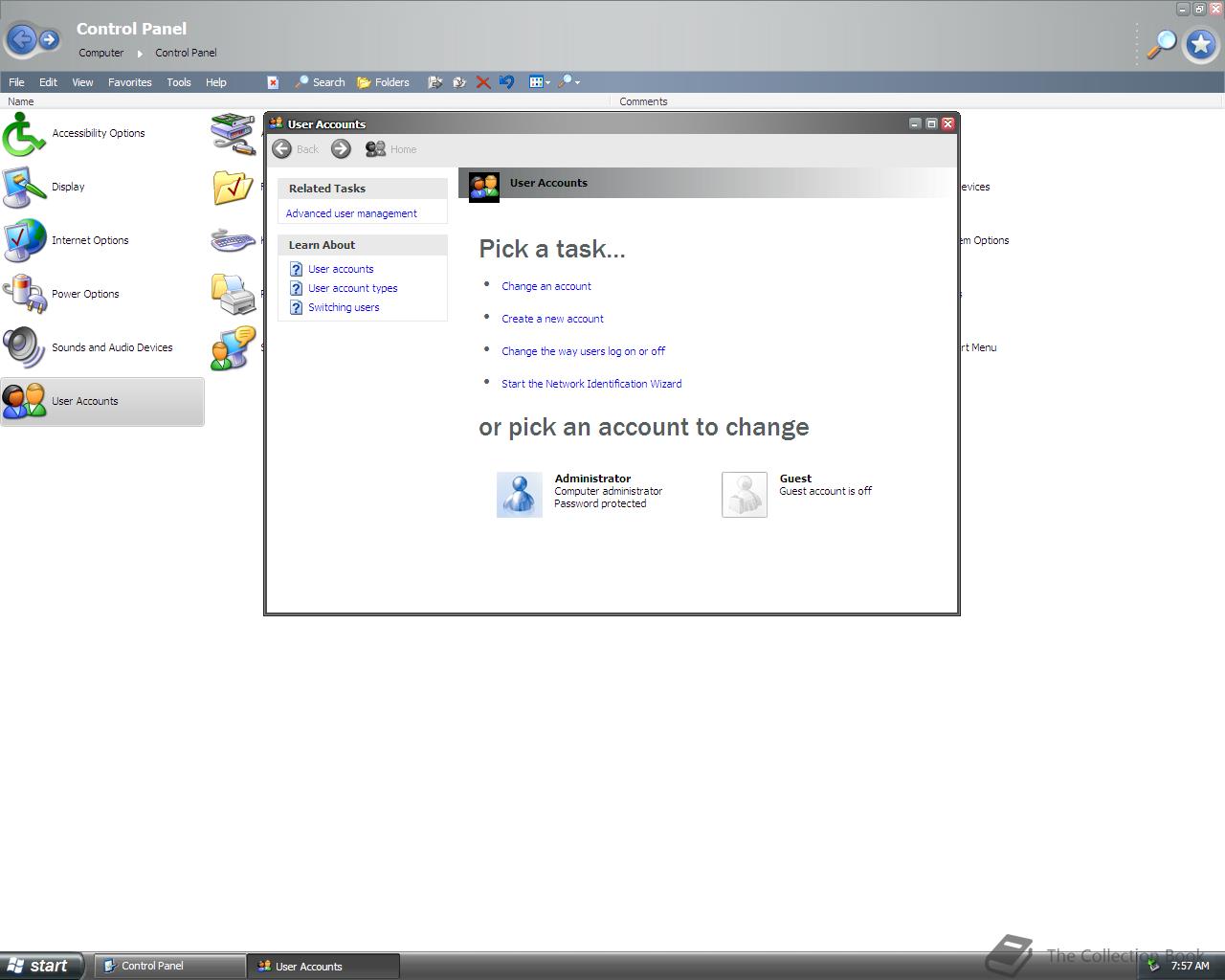Open User account types help link
The width and height of the screenshot is (1225, 980).
[352, 288]
